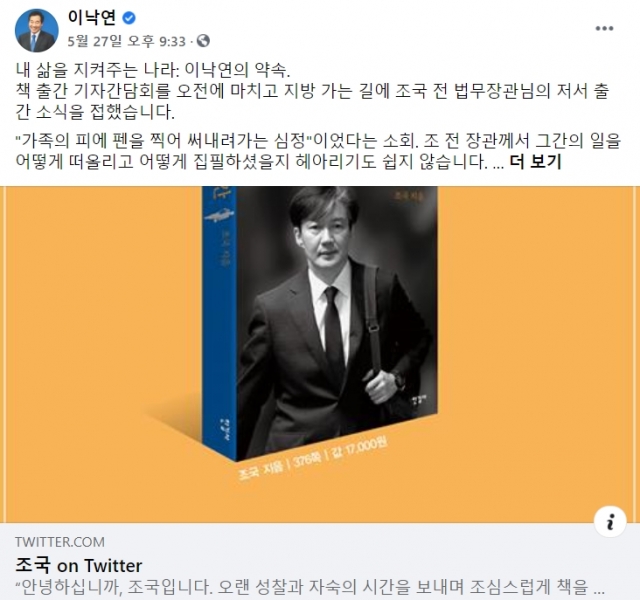This screenshot has width=640, height=600.
Task: Click the line 내 삶을 지켜주는 나라
Action: tap(153, 70)
